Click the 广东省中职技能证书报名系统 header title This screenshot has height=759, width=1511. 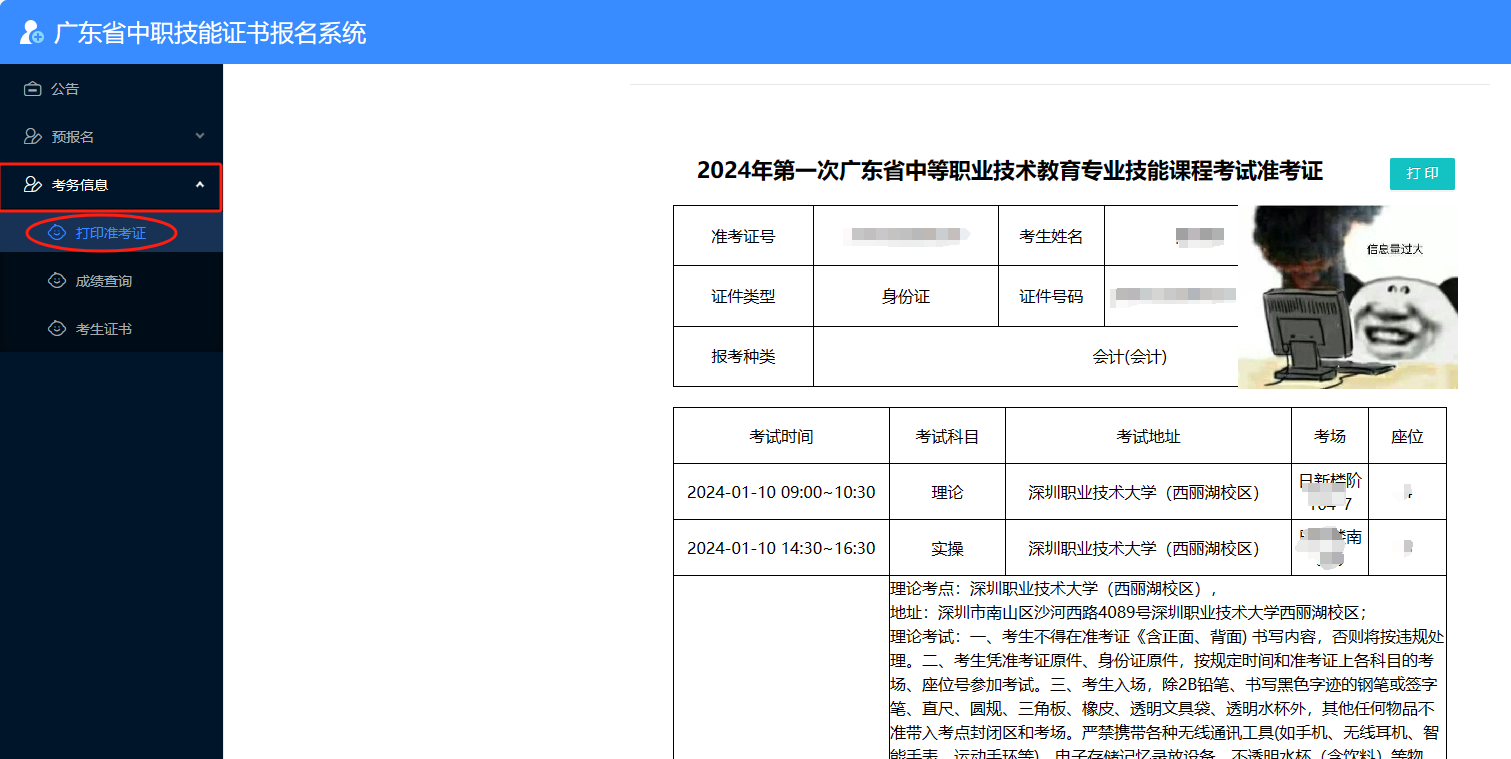point(210,33)
